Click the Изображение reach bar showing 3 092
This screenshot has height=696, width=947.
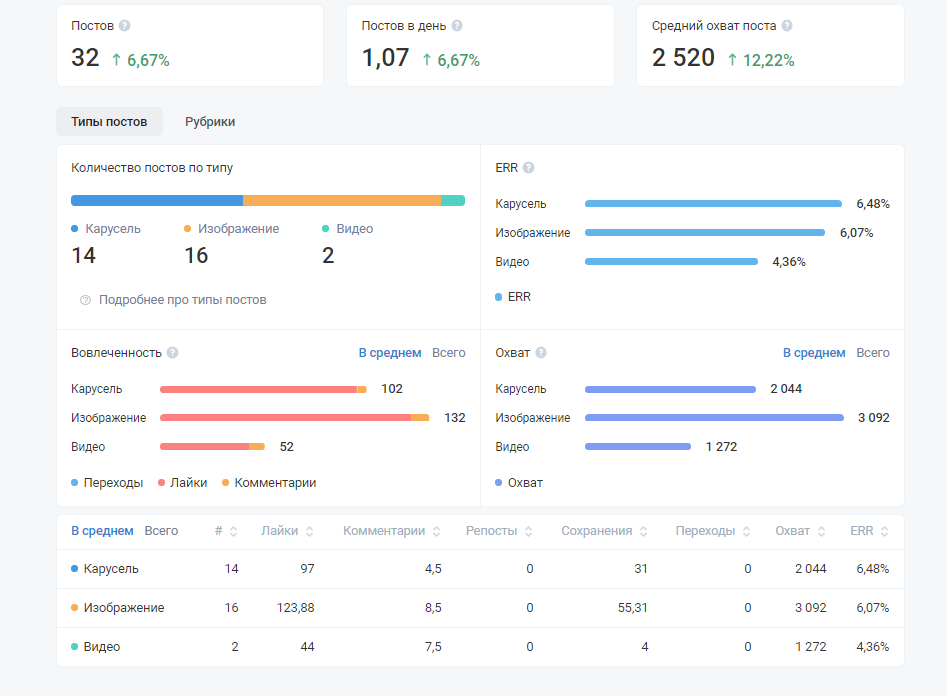(x=714, y=417)
